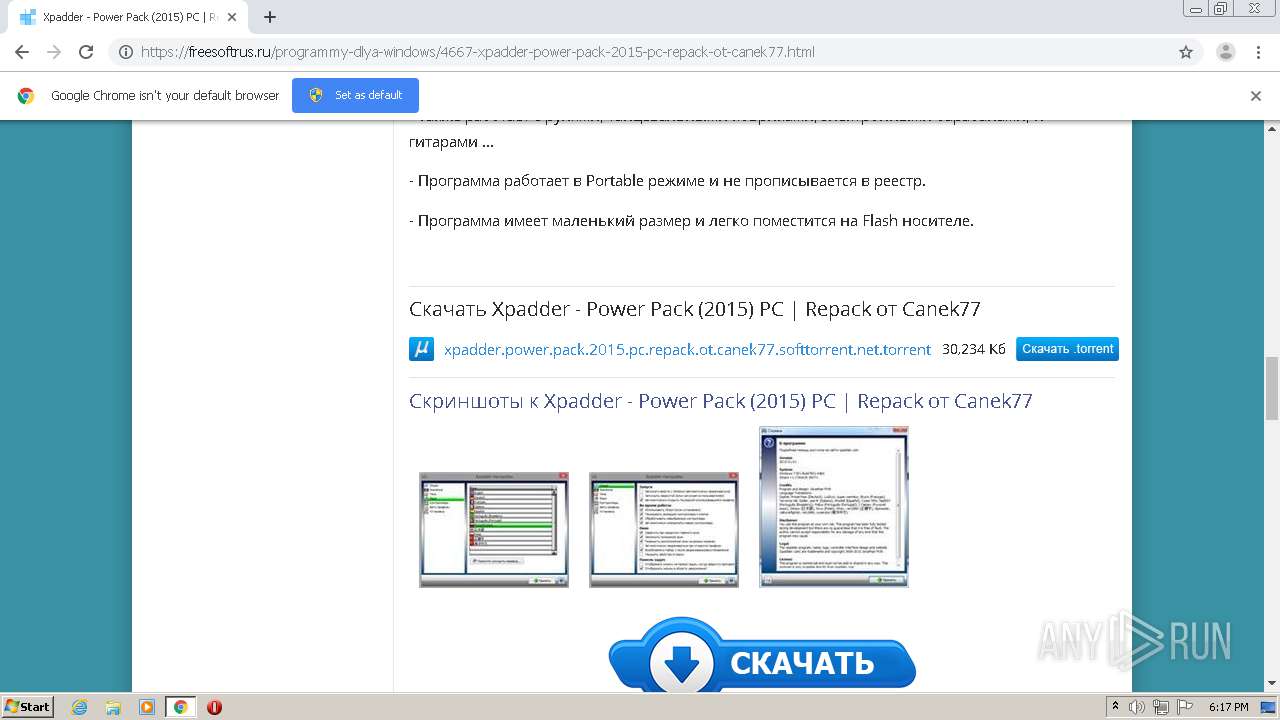Click the 30,234 Кб file size
1280x720 pixels.
click(974, 349)
